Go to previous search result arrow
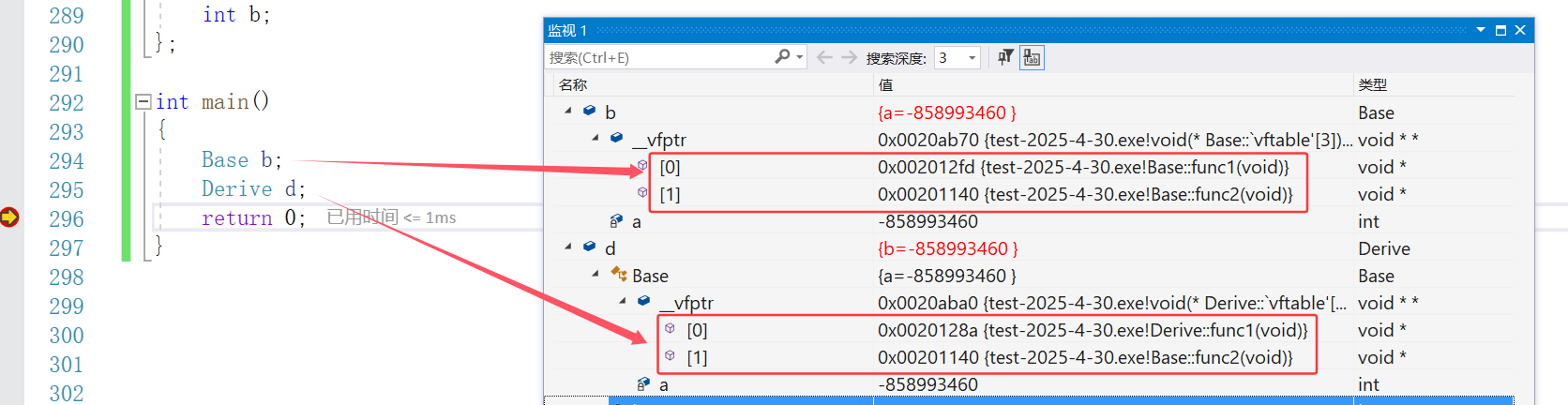The width and height of the screenshot is (1568, 405). (824, 57)
